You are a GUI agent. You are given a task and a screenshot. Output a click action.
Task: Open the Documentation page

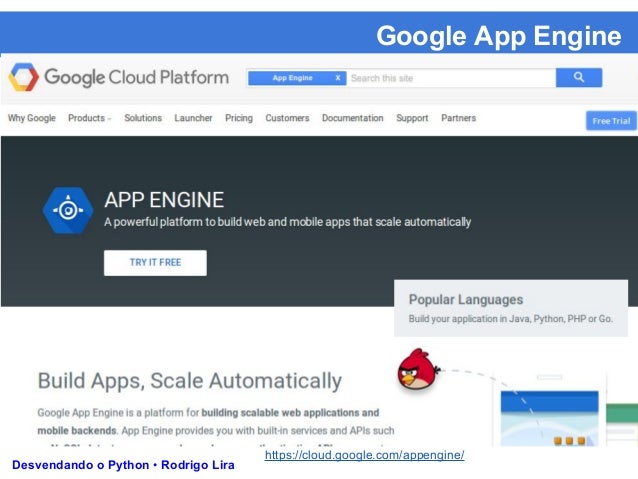tap(353, 118)
